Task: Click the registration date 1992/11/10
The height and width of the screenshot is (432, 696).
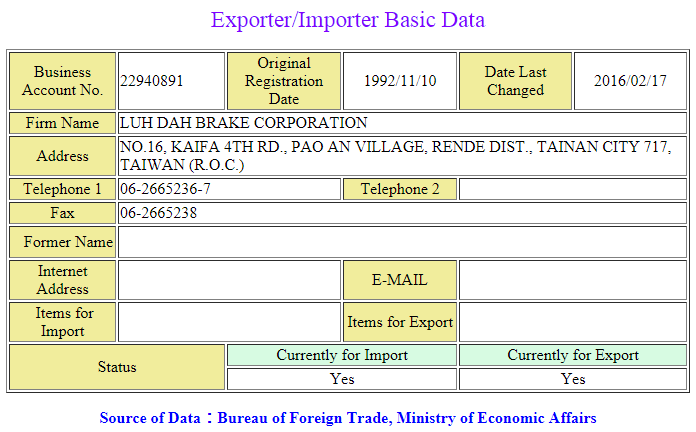Action: pos(400,81)
